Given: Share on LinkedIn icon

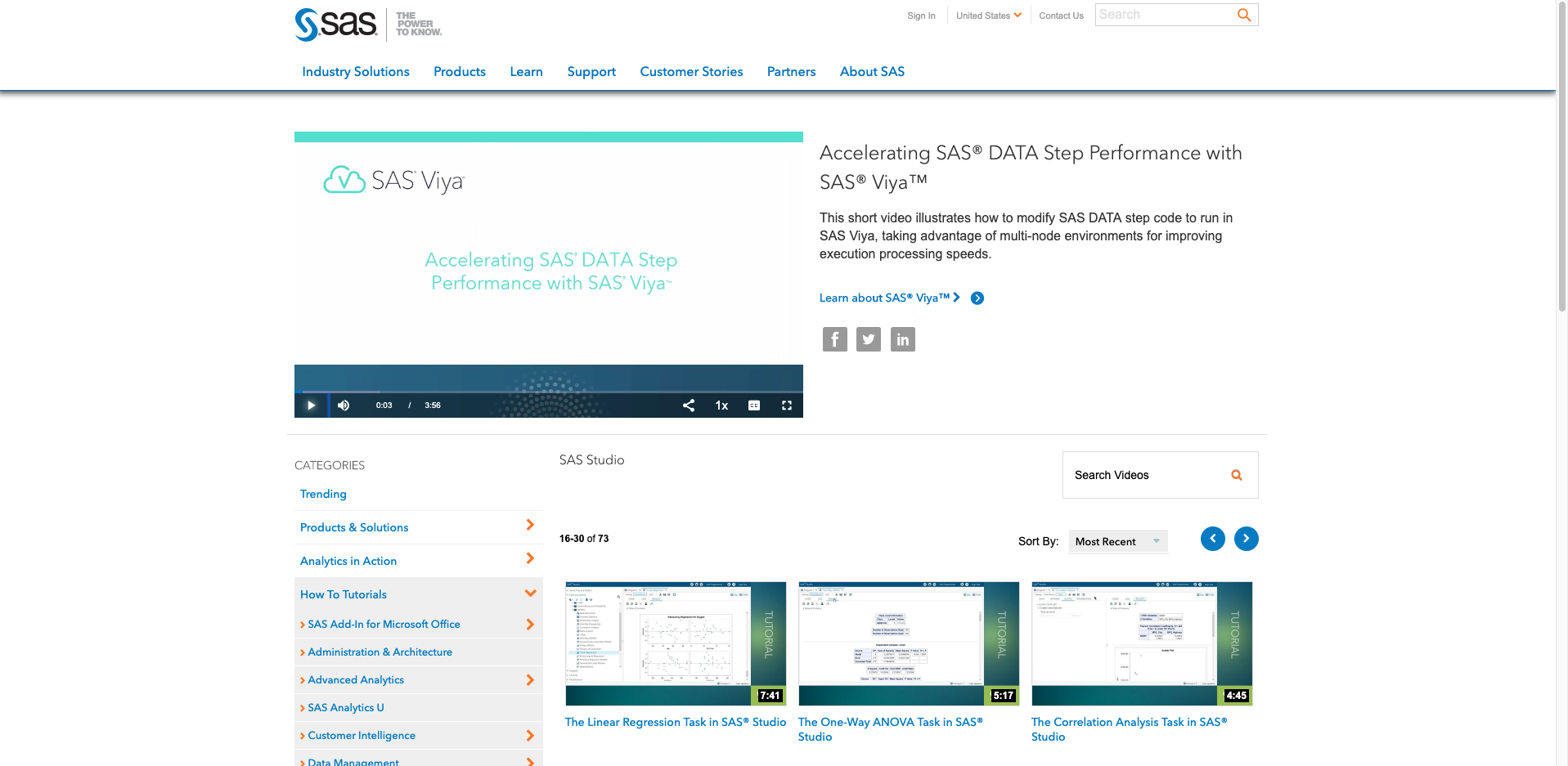Looking at the screenshot, I should pyautogui.click(x=903, y=339).
